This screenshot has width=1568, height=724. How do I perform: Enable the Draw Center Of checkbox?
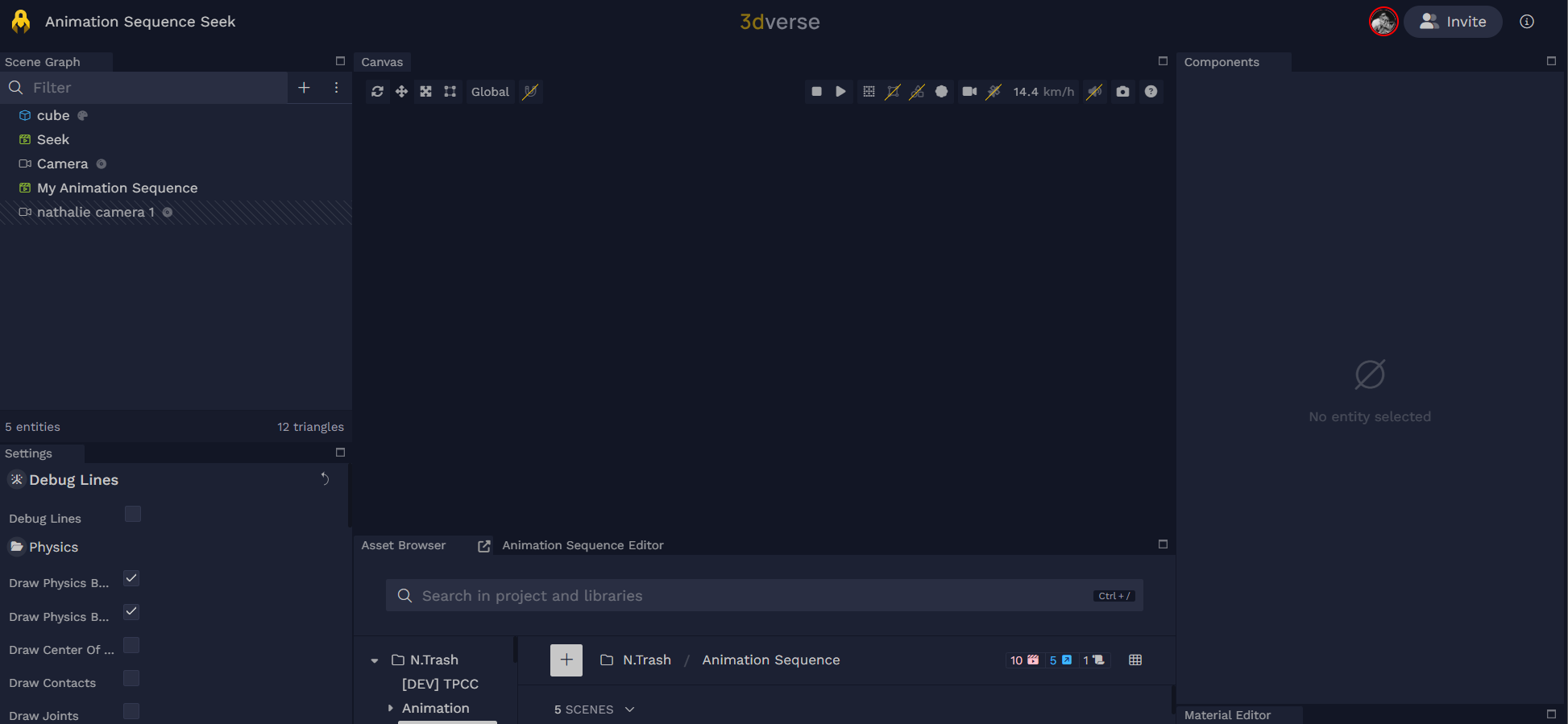pyautogui.click(x=131, y=645)
